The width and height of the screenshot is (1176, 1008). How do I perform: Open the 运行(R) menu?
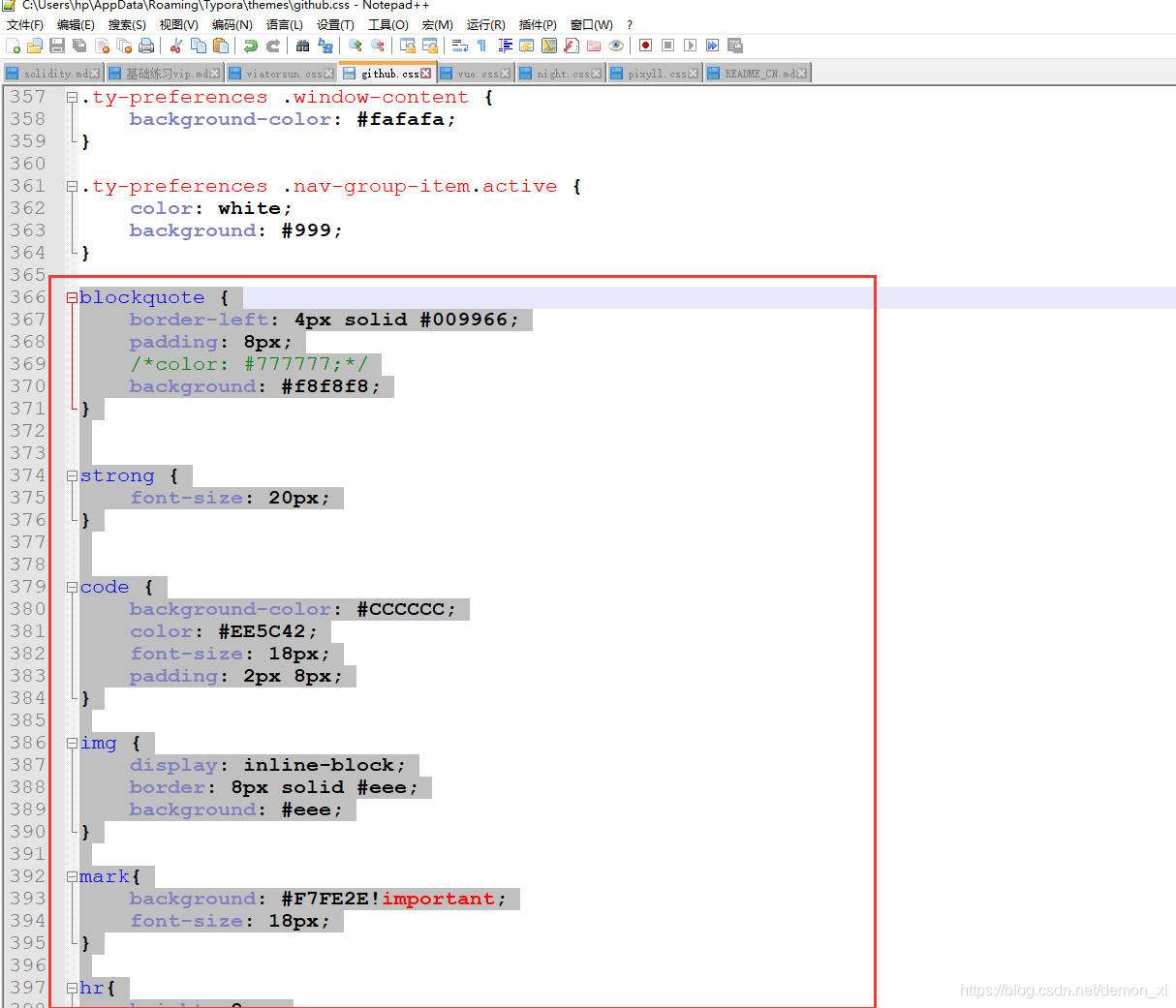[486, 24]
